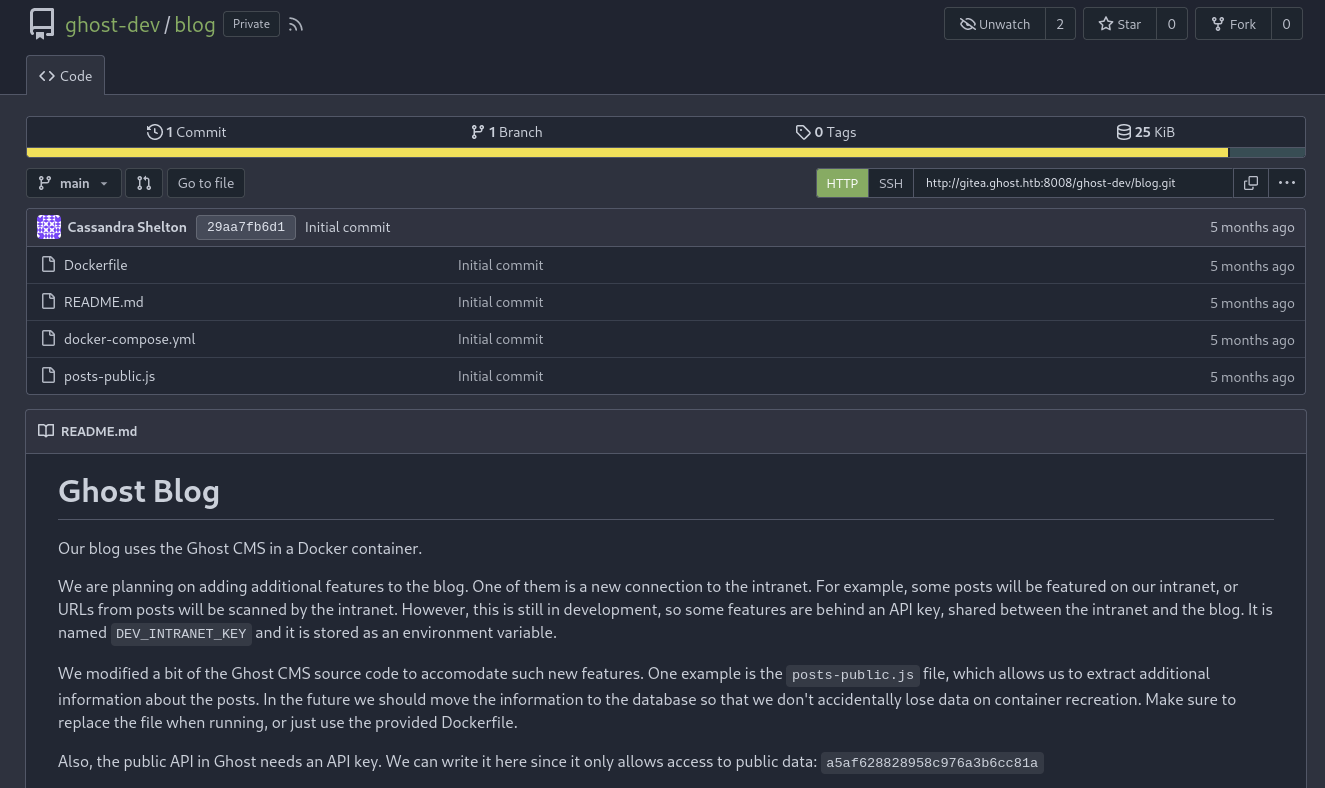Open the ghost-dev owner page
This screenshot has height=788, width=1325.
(113, 24)
